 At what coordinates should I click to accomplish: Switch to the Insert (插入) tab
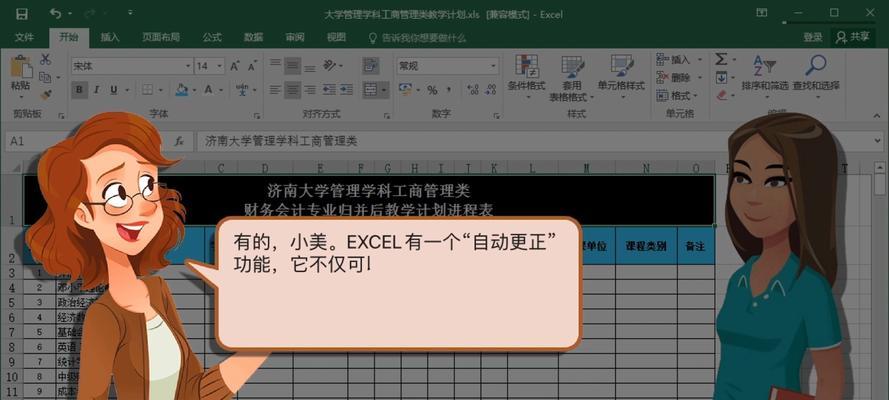point(110,37)
